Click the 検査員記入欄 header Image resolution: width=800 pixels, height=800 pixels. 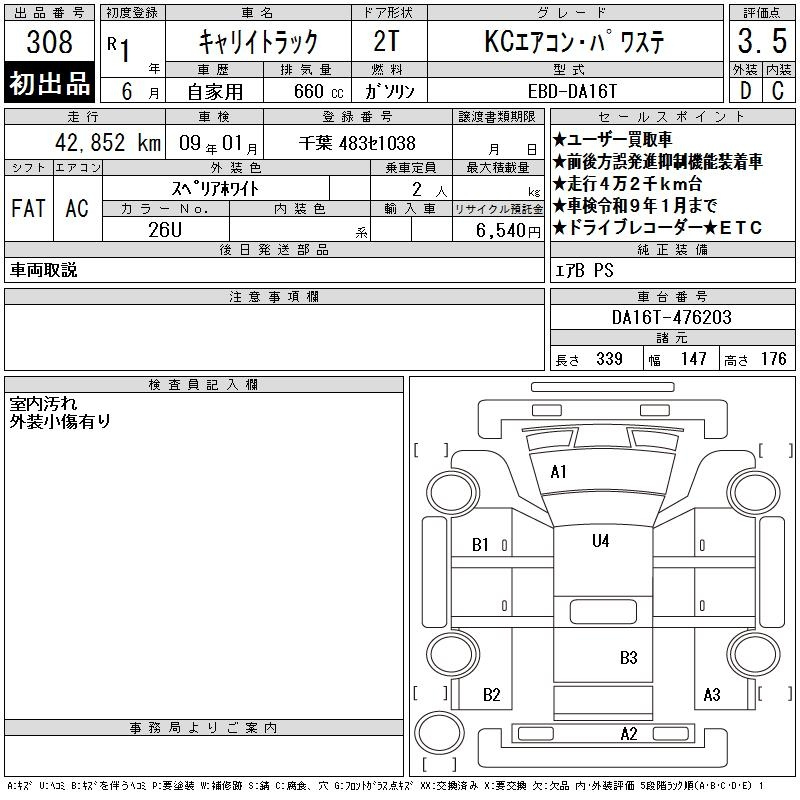point(204,385)
